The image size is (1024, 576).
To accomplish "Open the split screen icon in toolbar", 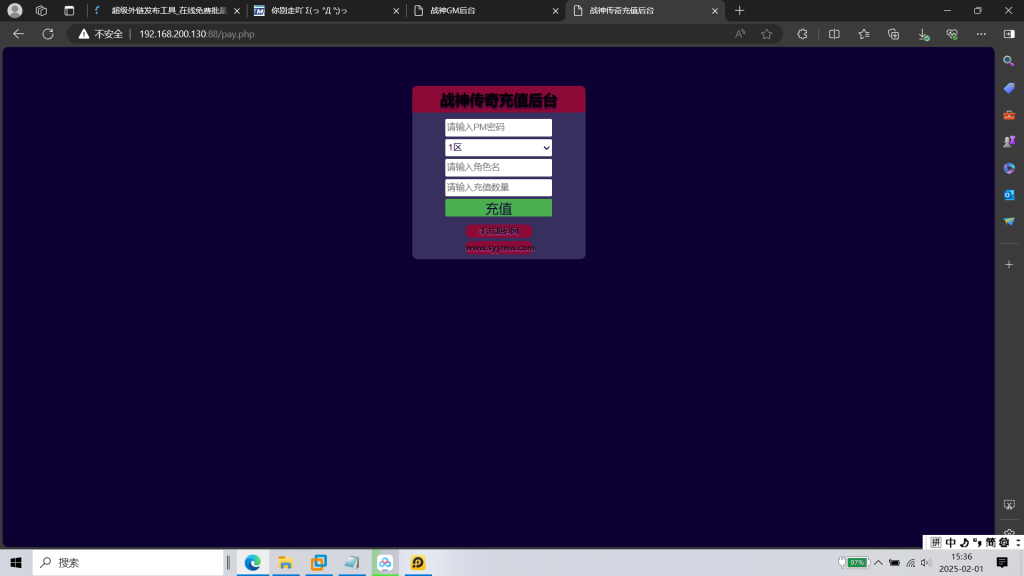I will (x=834, y=33).
